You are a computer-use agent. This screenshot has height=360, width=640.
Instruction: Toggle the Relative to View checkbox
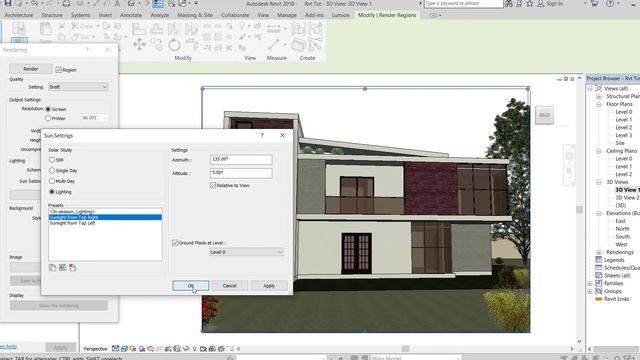pos(213,185)
